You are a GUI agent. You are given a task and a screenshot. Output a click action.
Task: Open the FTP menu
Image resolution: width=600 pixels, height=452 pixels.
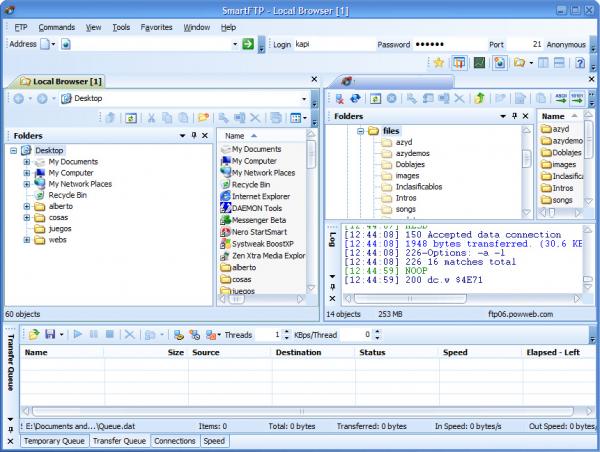21,28
